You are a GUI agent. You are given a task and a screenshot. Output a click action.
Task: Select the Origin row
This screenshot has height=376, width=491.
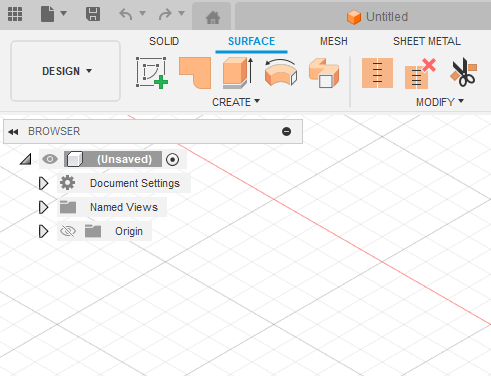[104, 231]
